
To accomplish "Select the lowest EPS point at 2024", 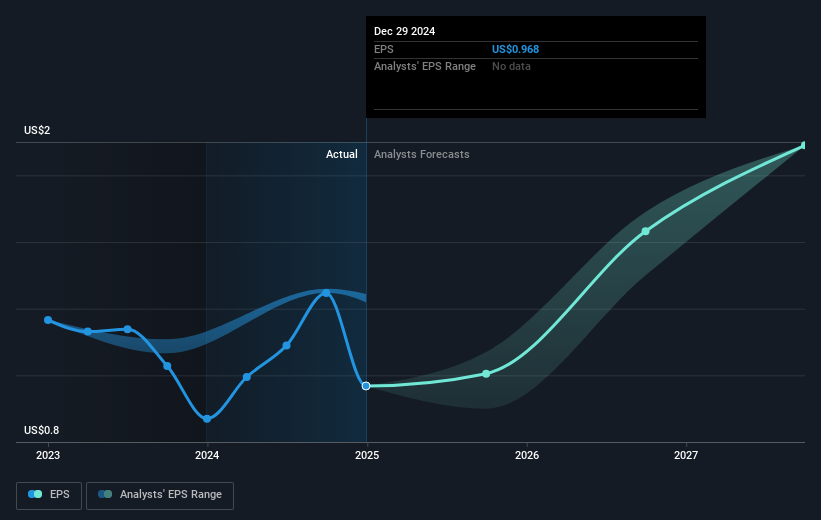I will coord(207,419).
